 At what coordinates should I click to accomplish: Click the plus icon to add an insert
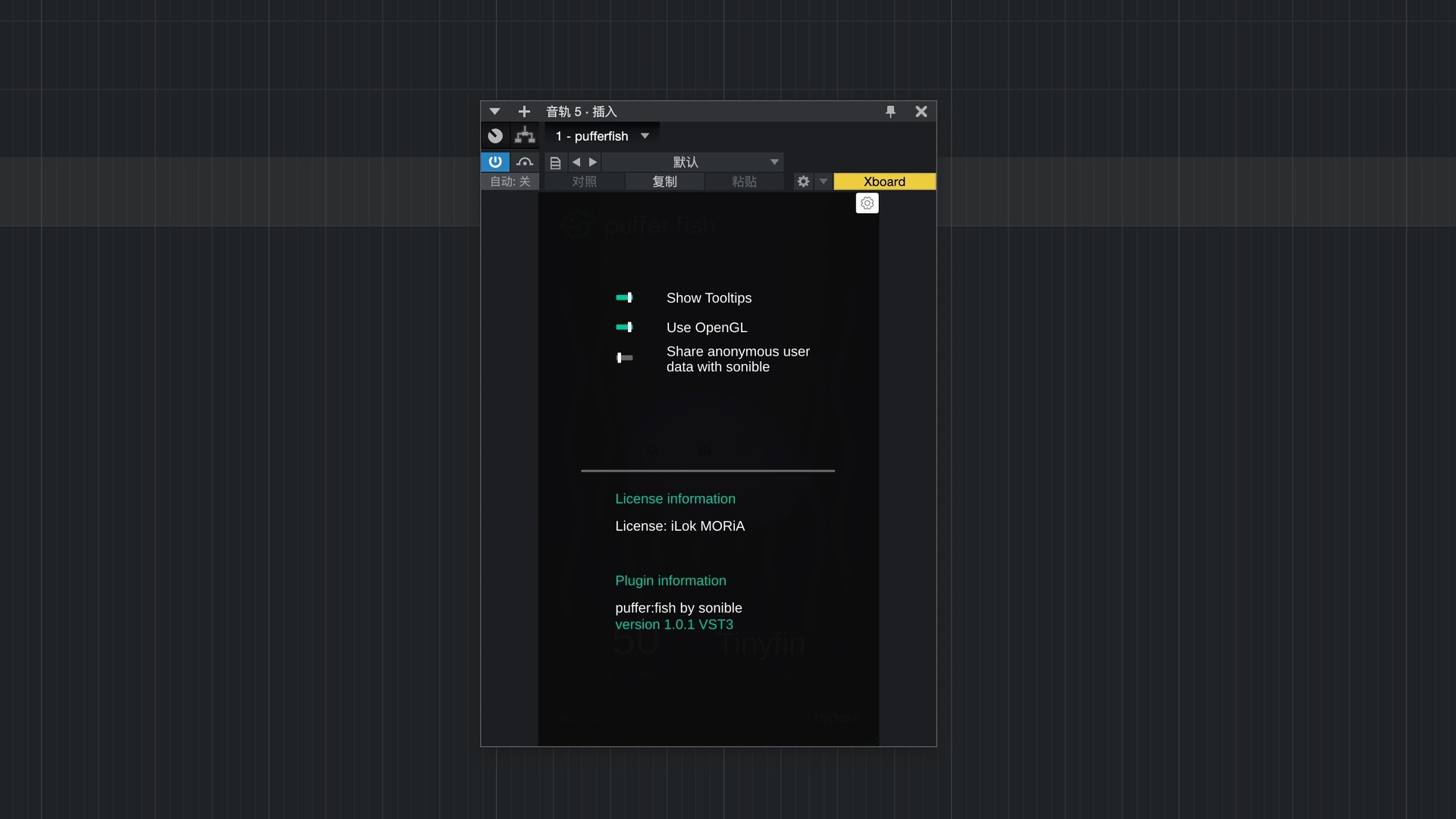[x=524, y=111]
